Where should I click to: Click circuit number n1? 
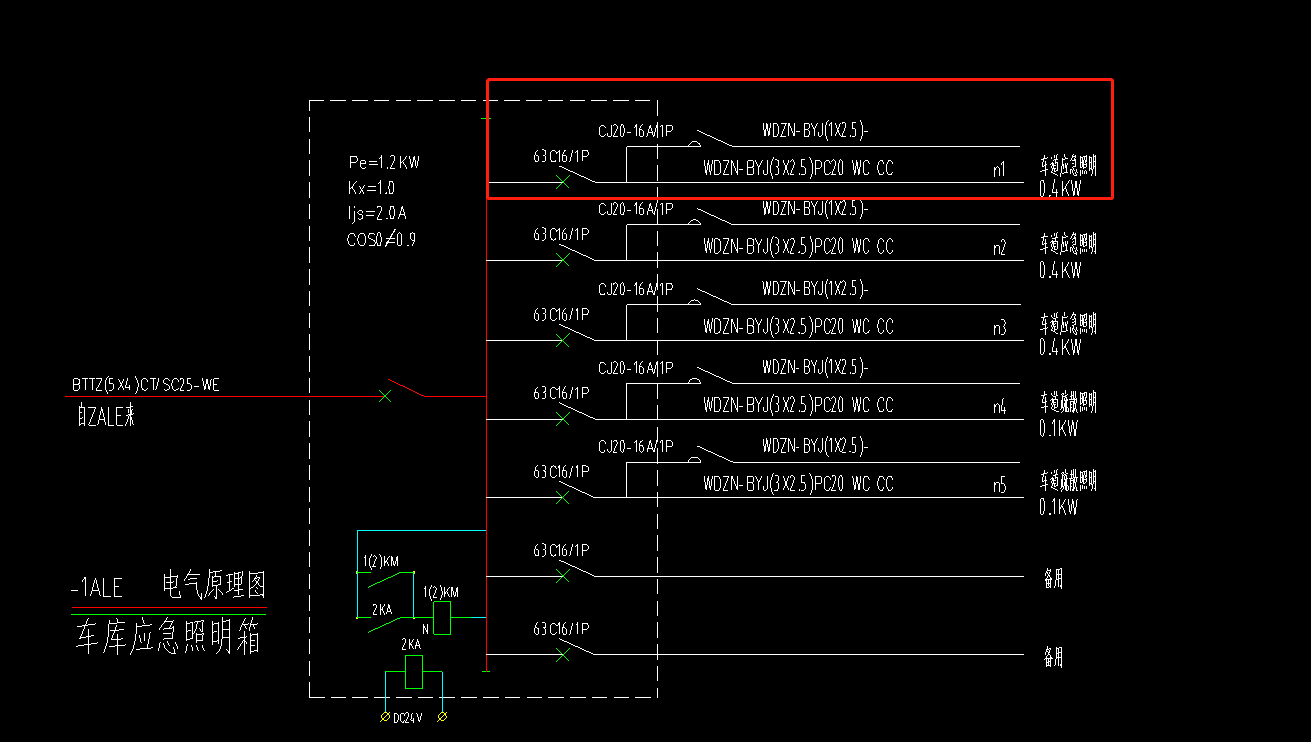point(999,170)
